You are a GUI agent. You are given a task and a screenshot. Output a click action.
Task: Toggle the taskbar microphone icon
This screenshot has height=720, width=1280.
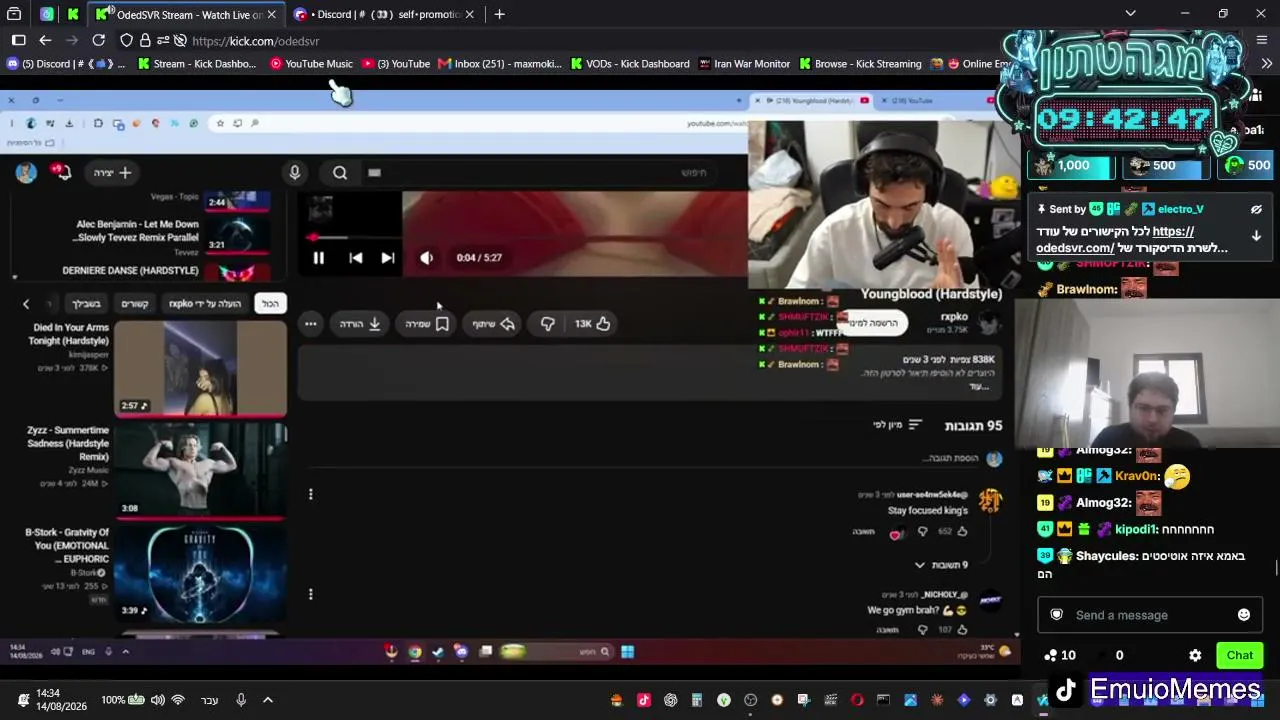click(x=241, y=700)
